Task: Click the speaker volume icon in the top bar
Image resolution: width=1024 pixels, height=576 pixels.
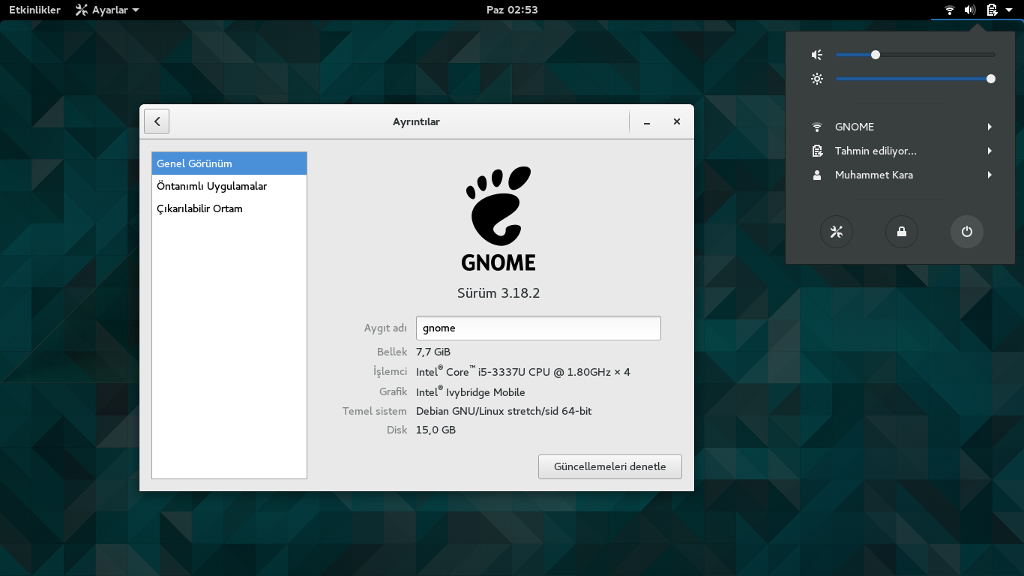Action: 970,10
